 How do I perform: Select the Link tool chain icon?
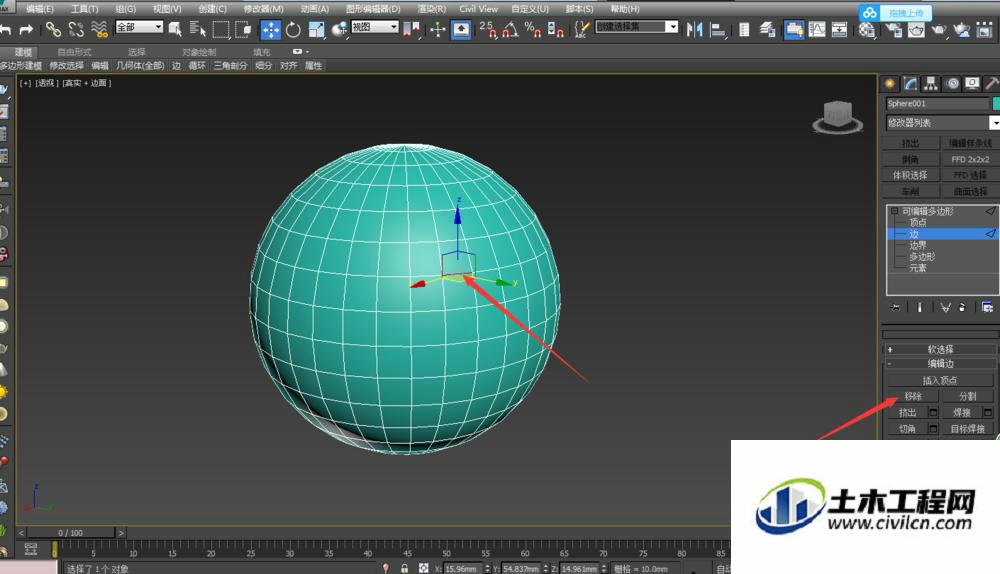(x=53, y=29)
